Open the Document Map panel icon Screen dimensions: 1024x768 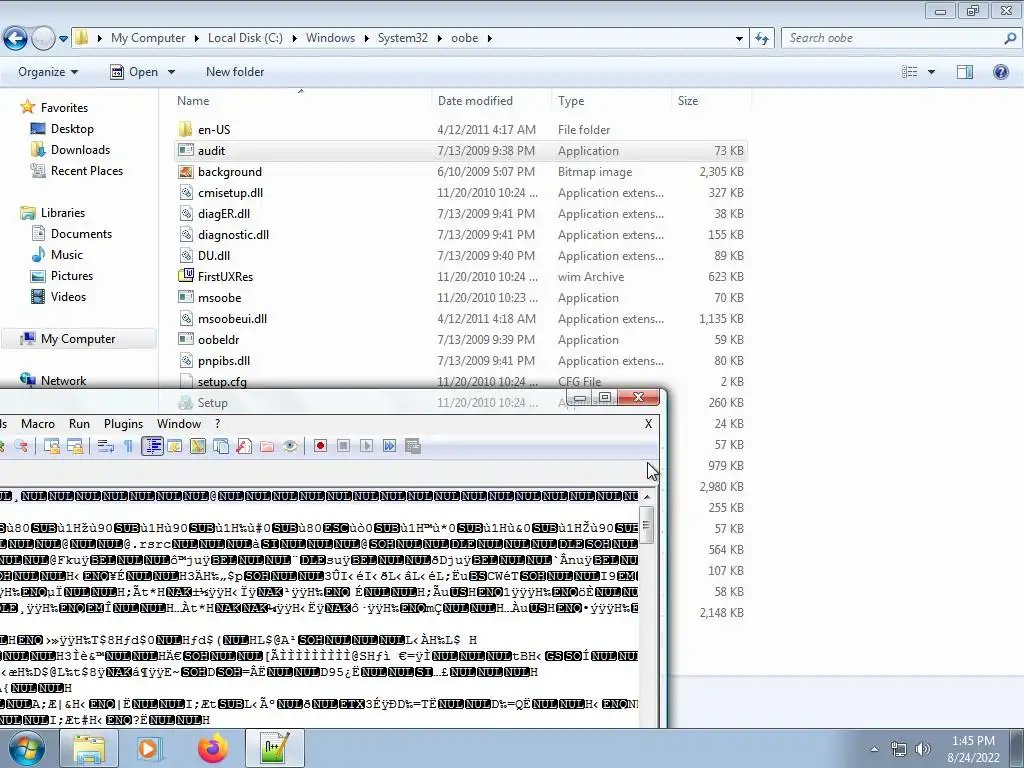[197, 446]
